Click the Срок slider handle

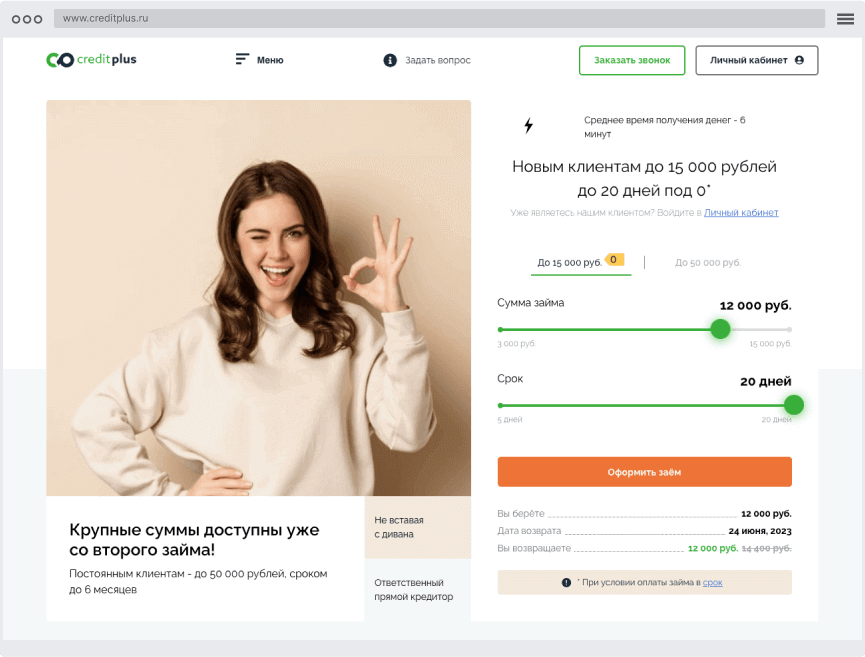pyautogui.click(x=793, y=405)
